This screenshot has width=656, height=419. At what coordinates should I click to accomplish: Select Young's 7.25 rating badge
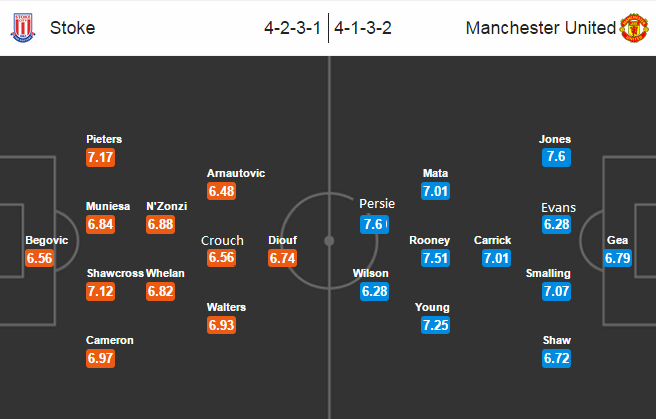point(433,326)
